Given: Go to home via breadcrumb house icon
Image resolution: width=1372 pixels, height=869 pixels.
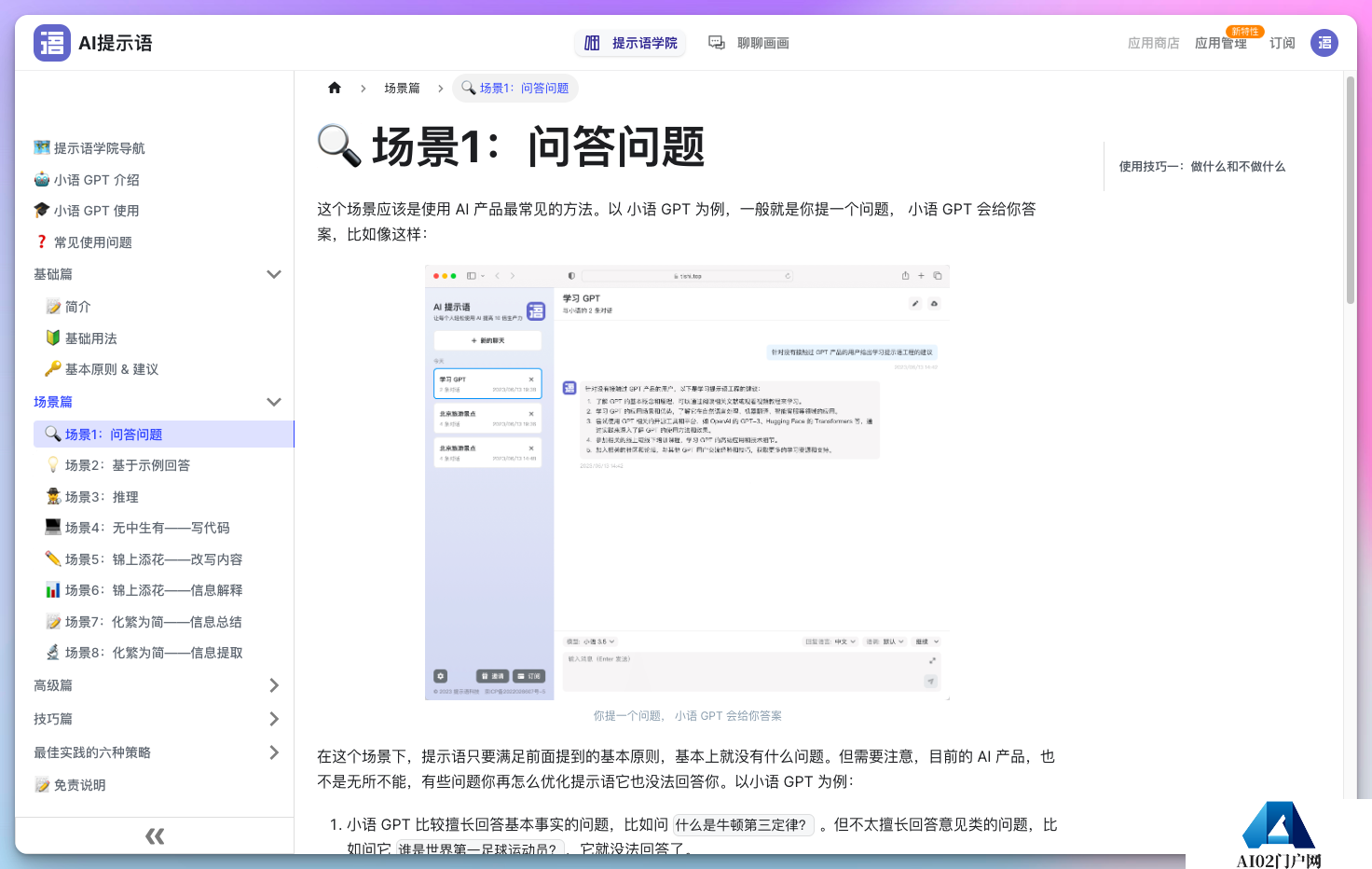Looking at the screenshot, I should [x=335, y=88].
